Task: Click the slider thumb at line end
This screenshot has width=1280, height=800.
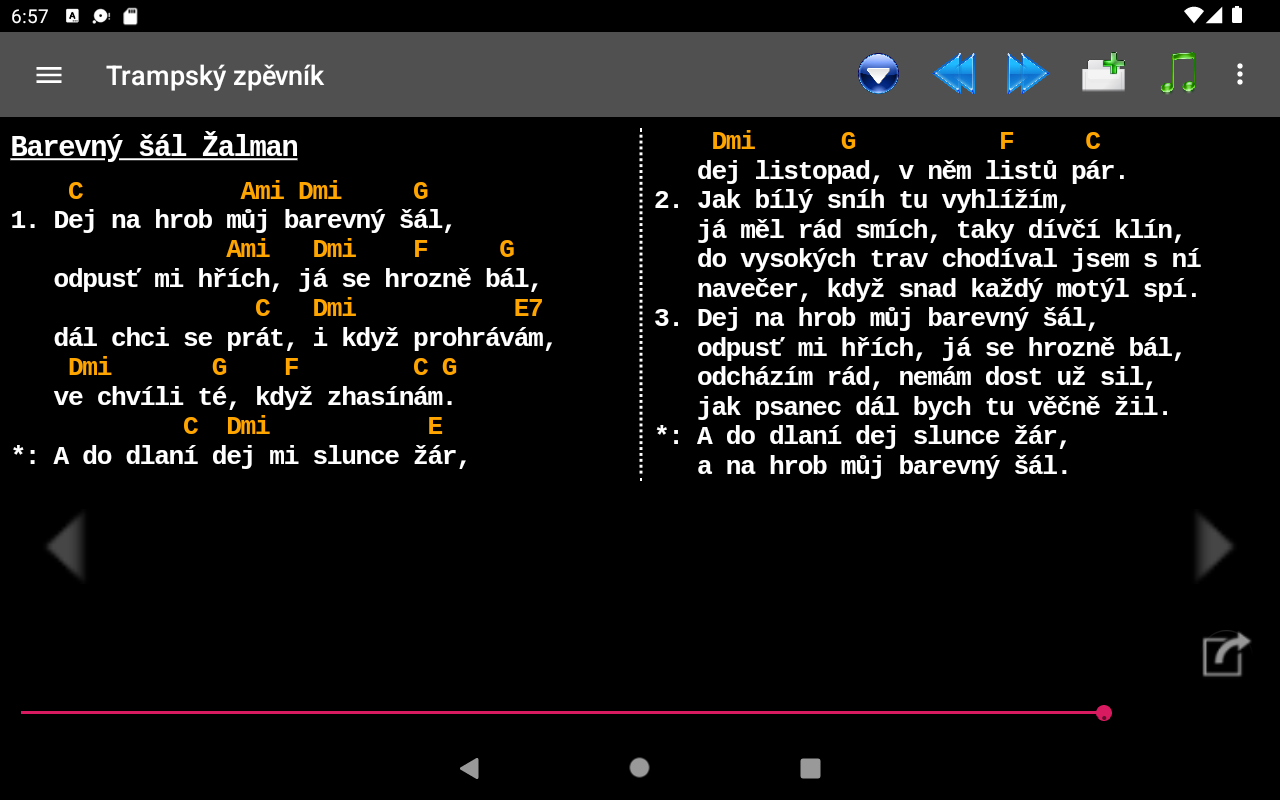Action: (x=1104, y=713)
